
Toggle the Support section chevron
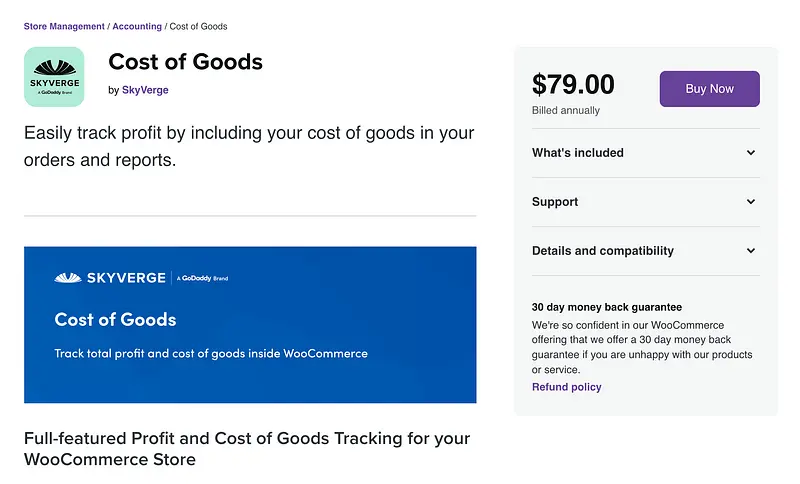point(751,202)
